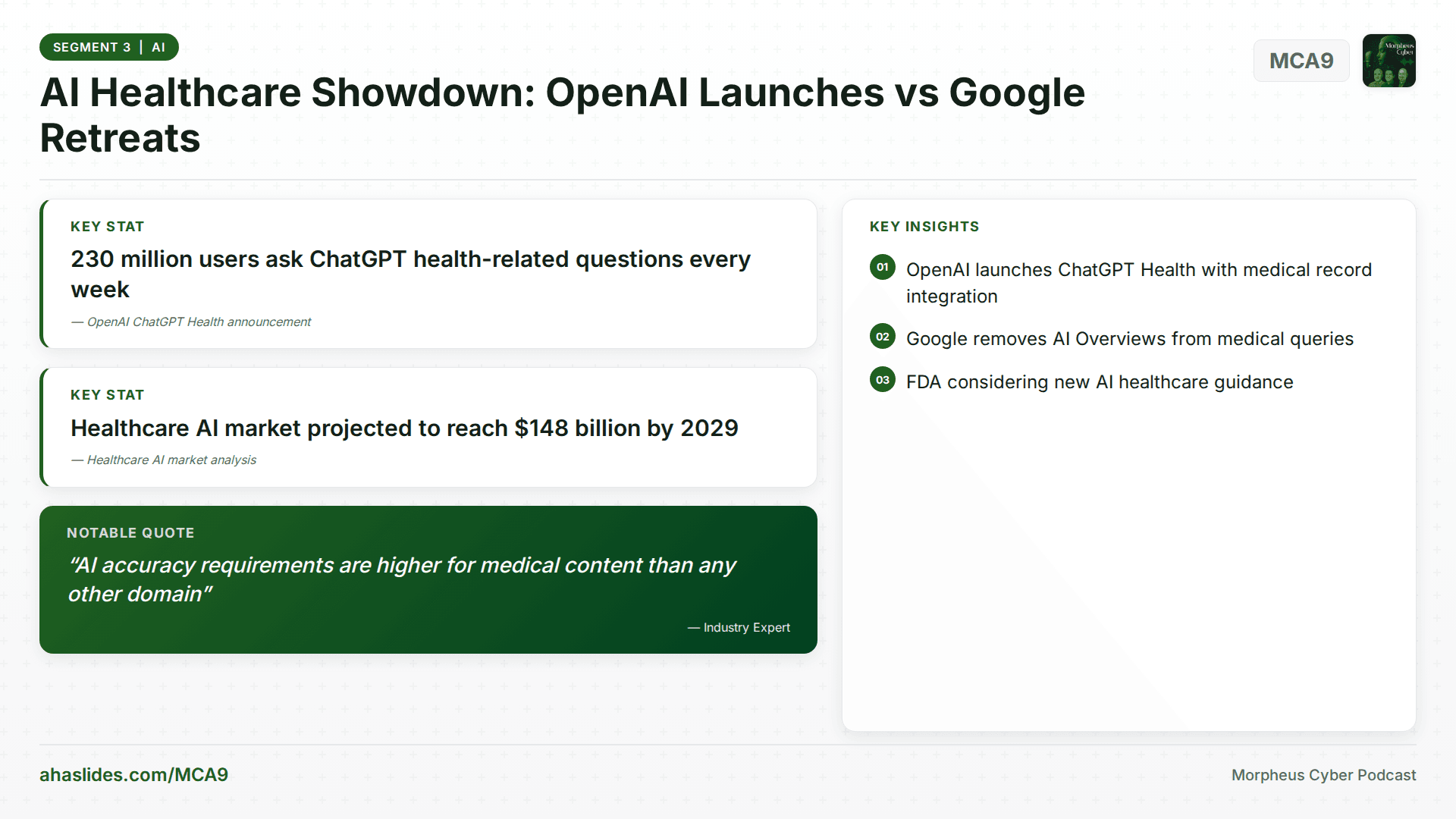Open the ahaslides.com/MCA9 link
This screenshot has height=819, width=1456.
[x=133, y=774]
